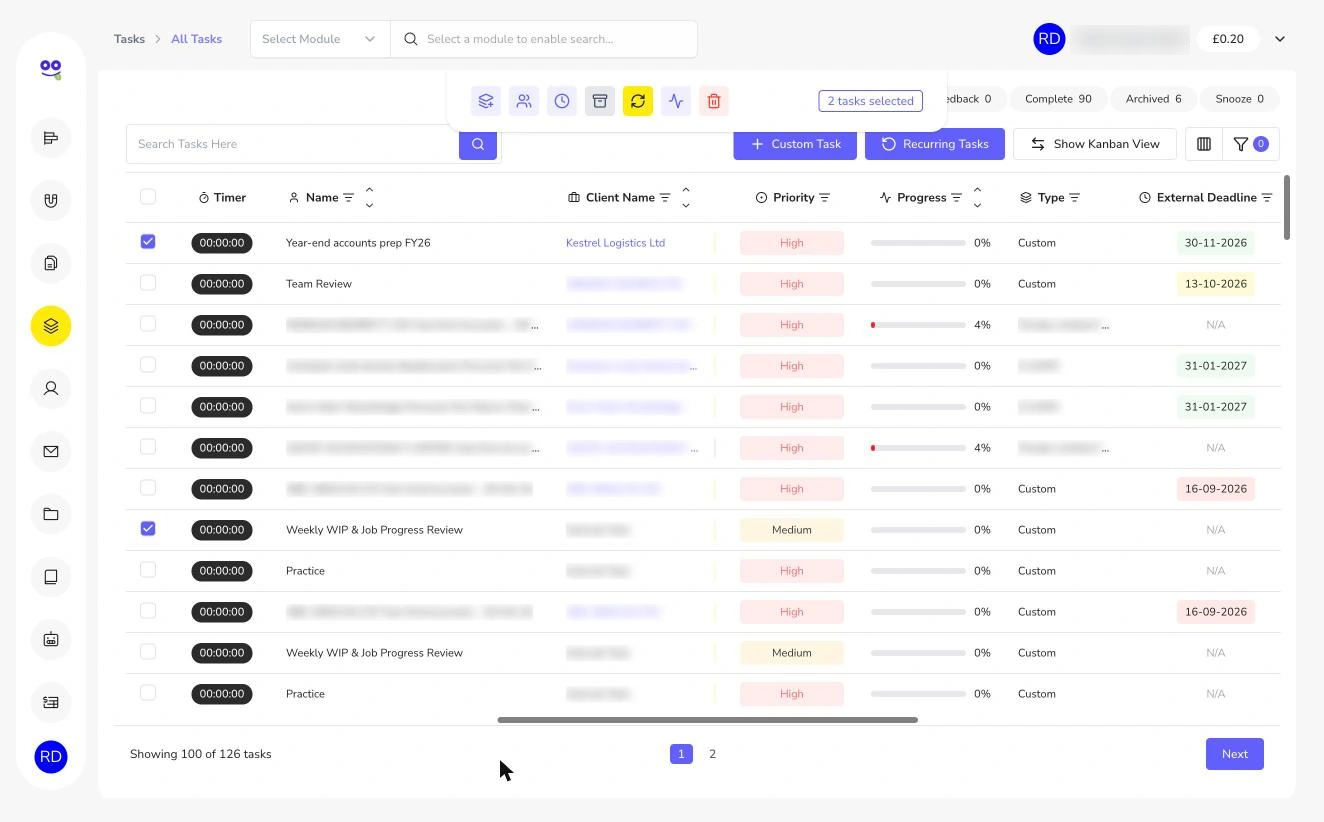This screenshot has height=822, width=1324.
Task: Check the select-all checkbox in the table header
Action: [x=148, y=197]
